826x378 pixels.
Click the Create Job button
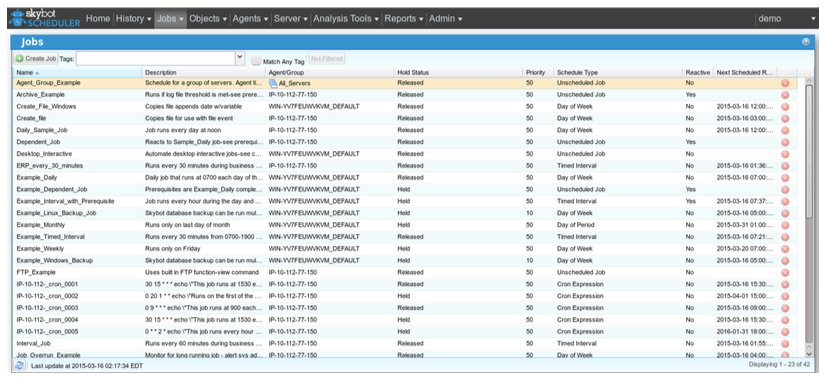(x=36, y=58)
